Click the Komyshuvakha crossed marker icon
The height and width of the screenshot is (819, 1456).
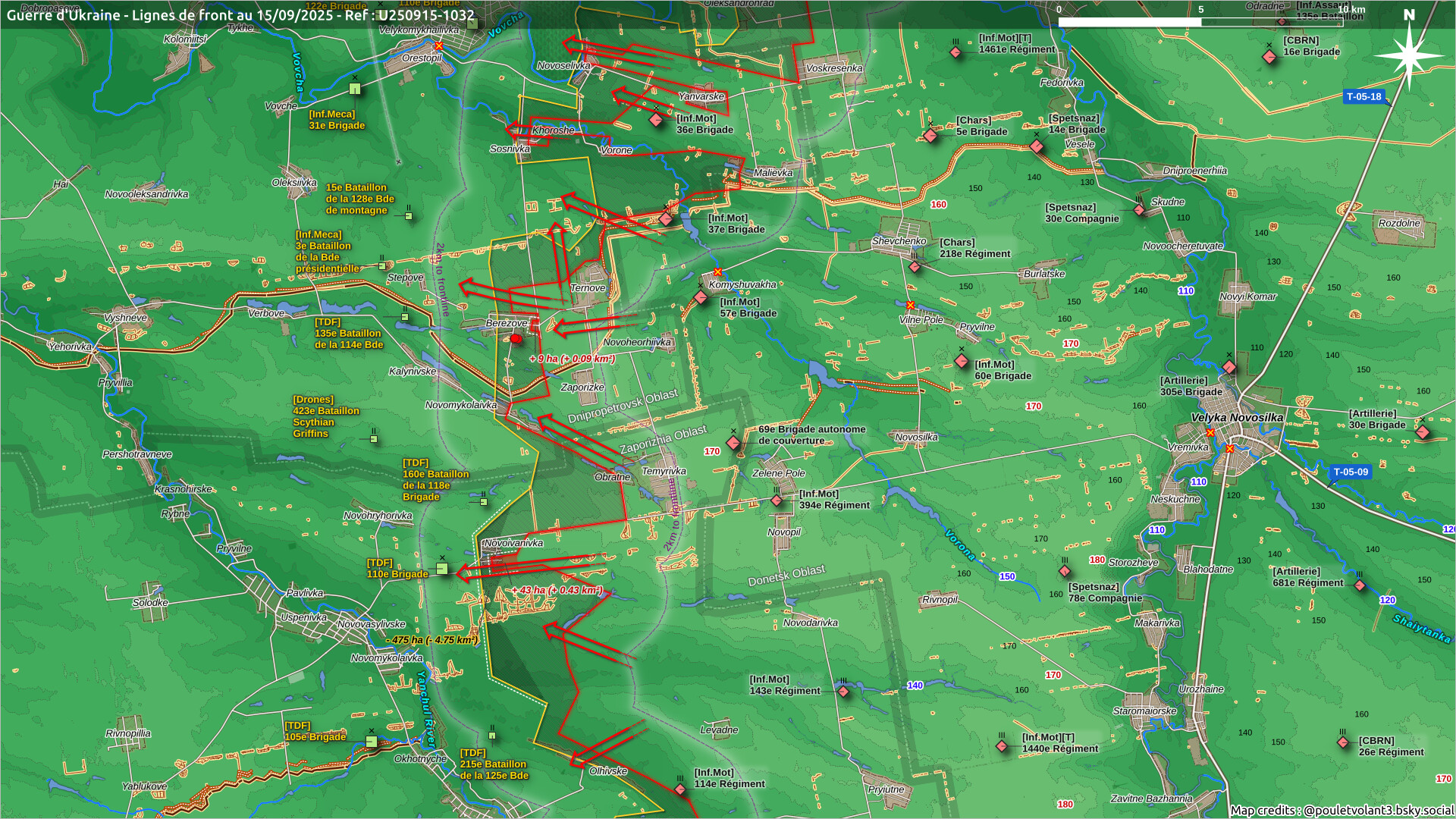click(717, 272)
